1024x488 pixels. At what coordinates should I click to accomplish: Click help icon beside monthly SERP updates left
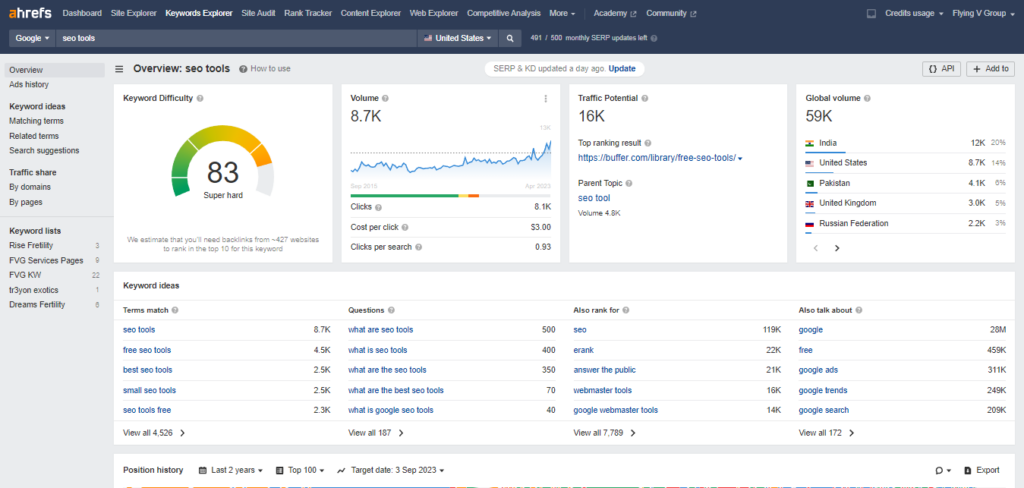654,38
